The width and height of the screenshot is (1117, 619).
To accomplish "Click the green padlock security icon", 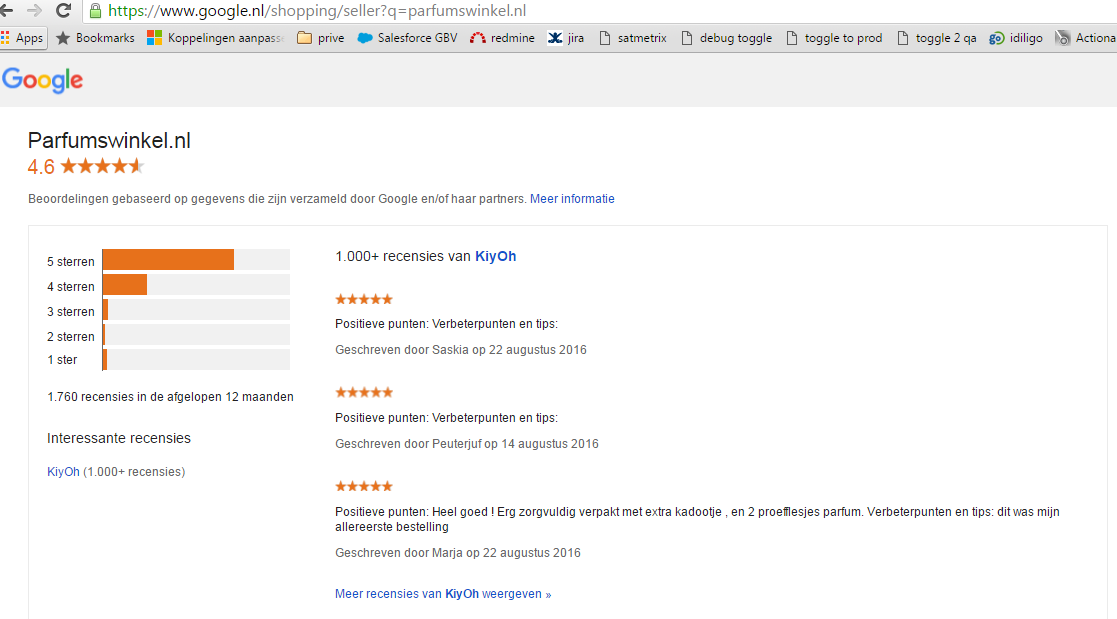I will tap(95, 11).
